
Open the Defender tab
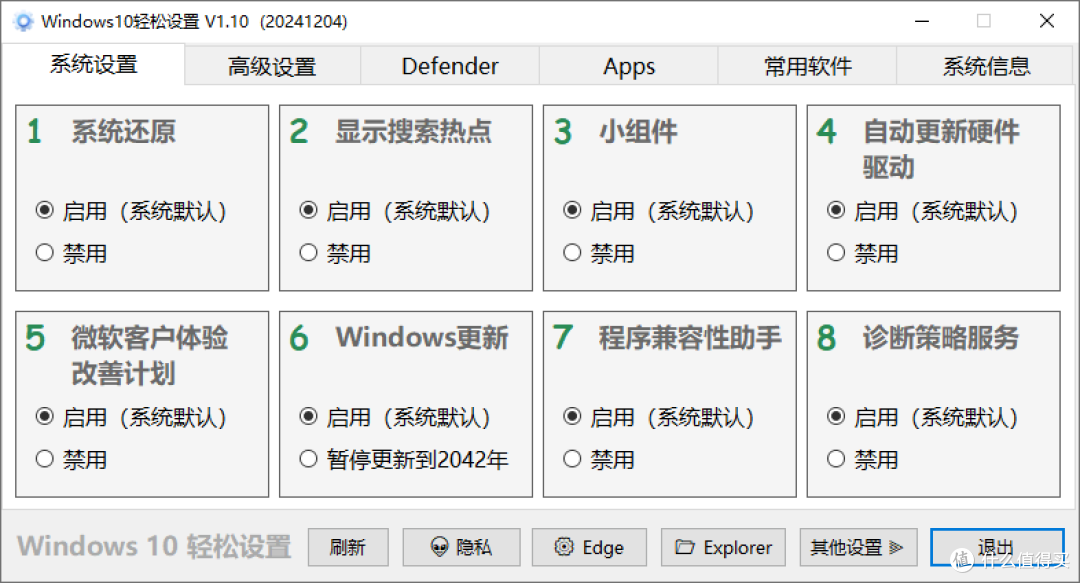point(450,66)
